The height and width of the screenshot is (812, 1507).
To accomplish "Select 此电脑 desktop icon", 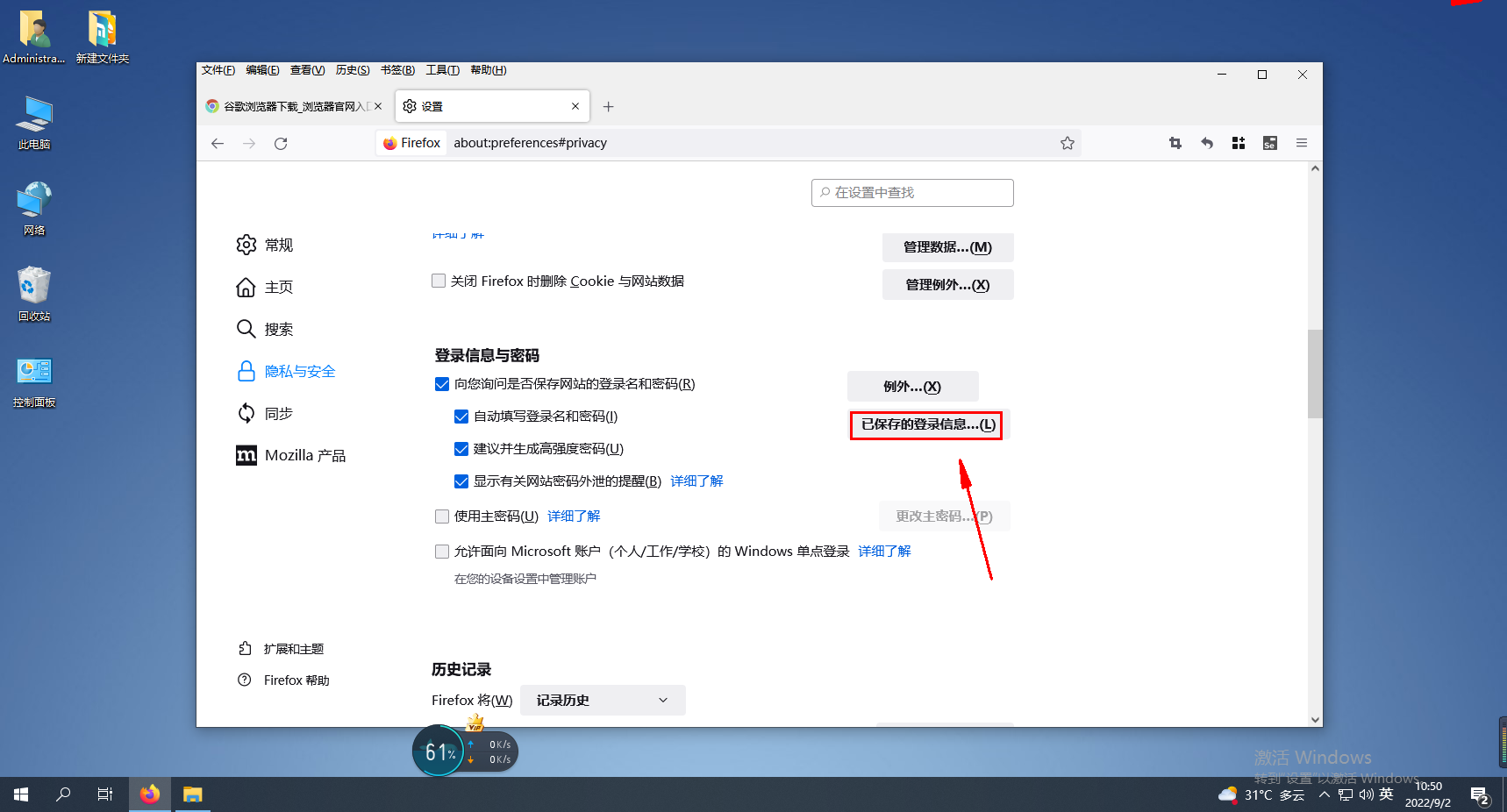I will [34, 123].
